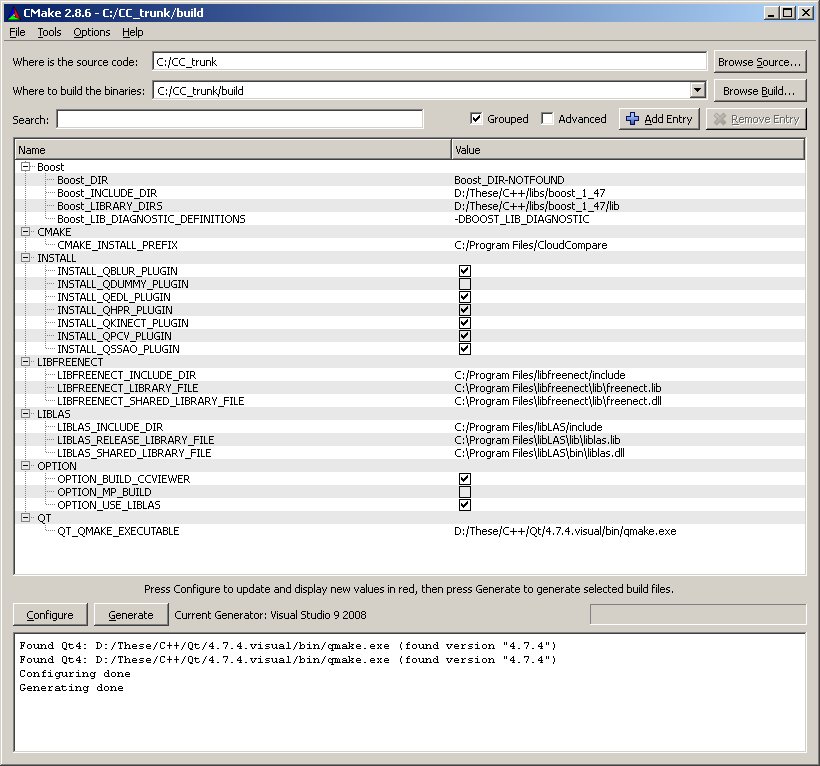Enable the OPTION_MP_BUILD checkbox
This screenshot has width=820, height=766.
(x=465, y=492)
